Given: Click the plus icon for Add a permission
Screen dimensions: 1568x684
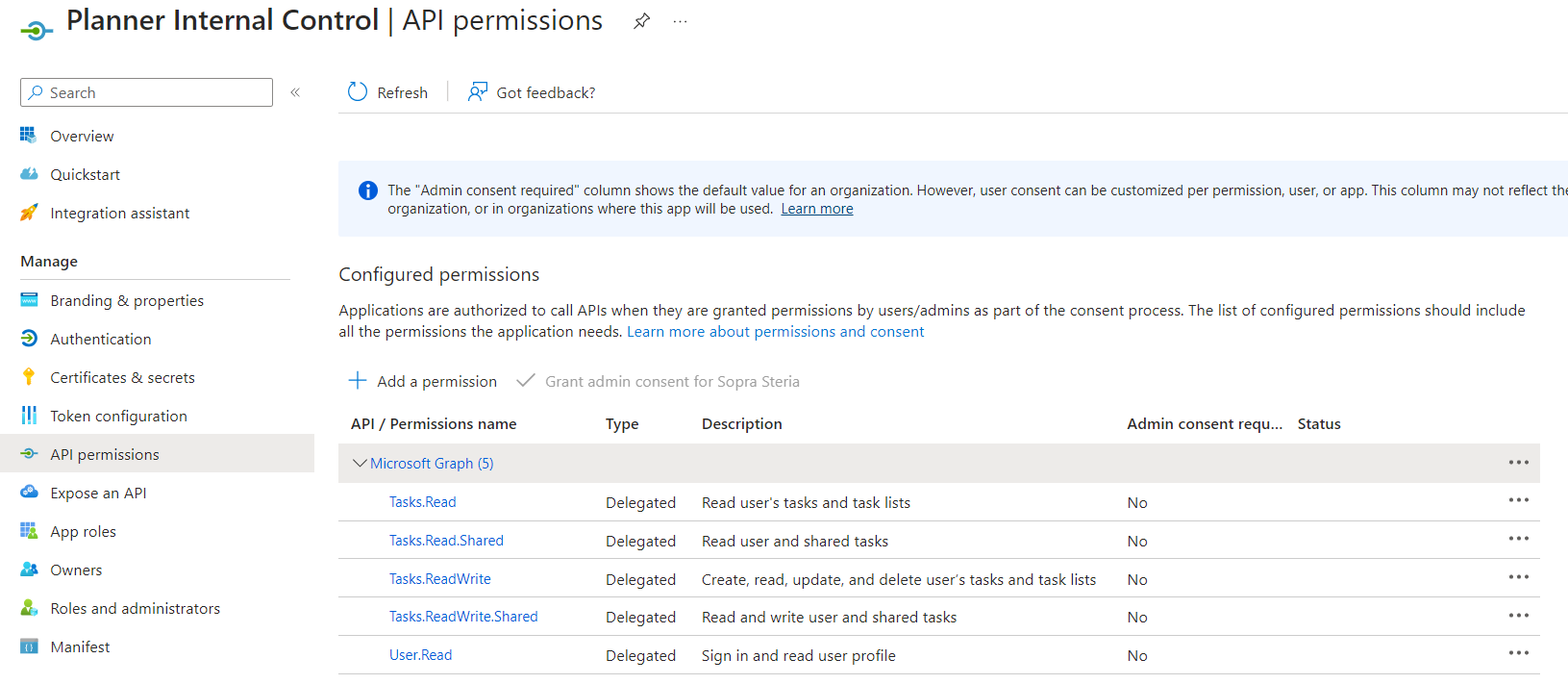Looking at the screenshot, I should 358,380.
